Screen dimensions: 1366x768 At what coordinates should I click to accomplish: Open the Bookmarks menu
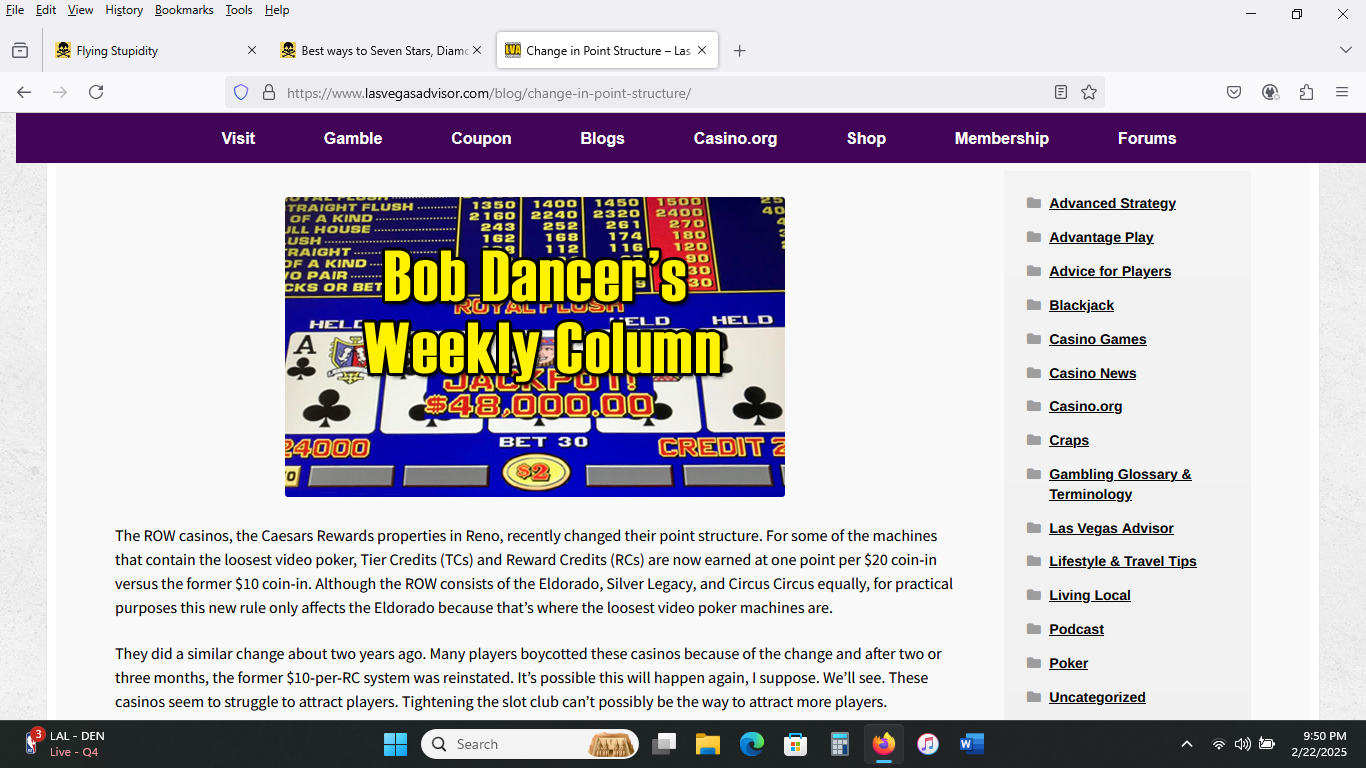tap(184, 10)
